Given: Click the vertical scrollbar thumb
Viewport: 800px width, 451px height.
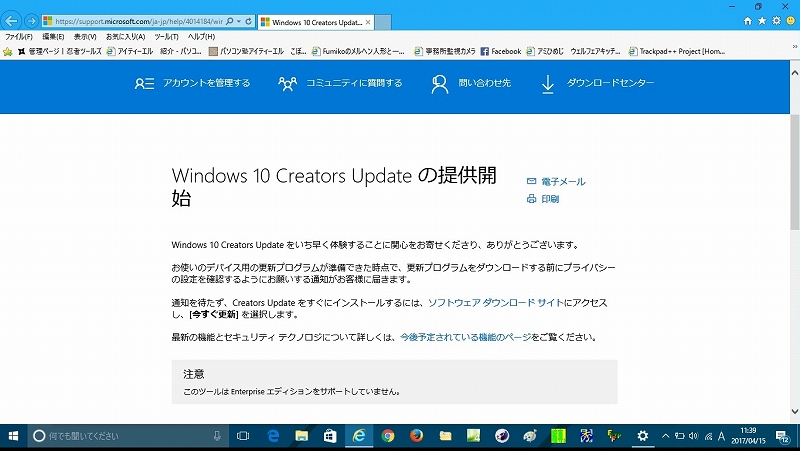Looking at the screenshot, I should tap(795, 172).
